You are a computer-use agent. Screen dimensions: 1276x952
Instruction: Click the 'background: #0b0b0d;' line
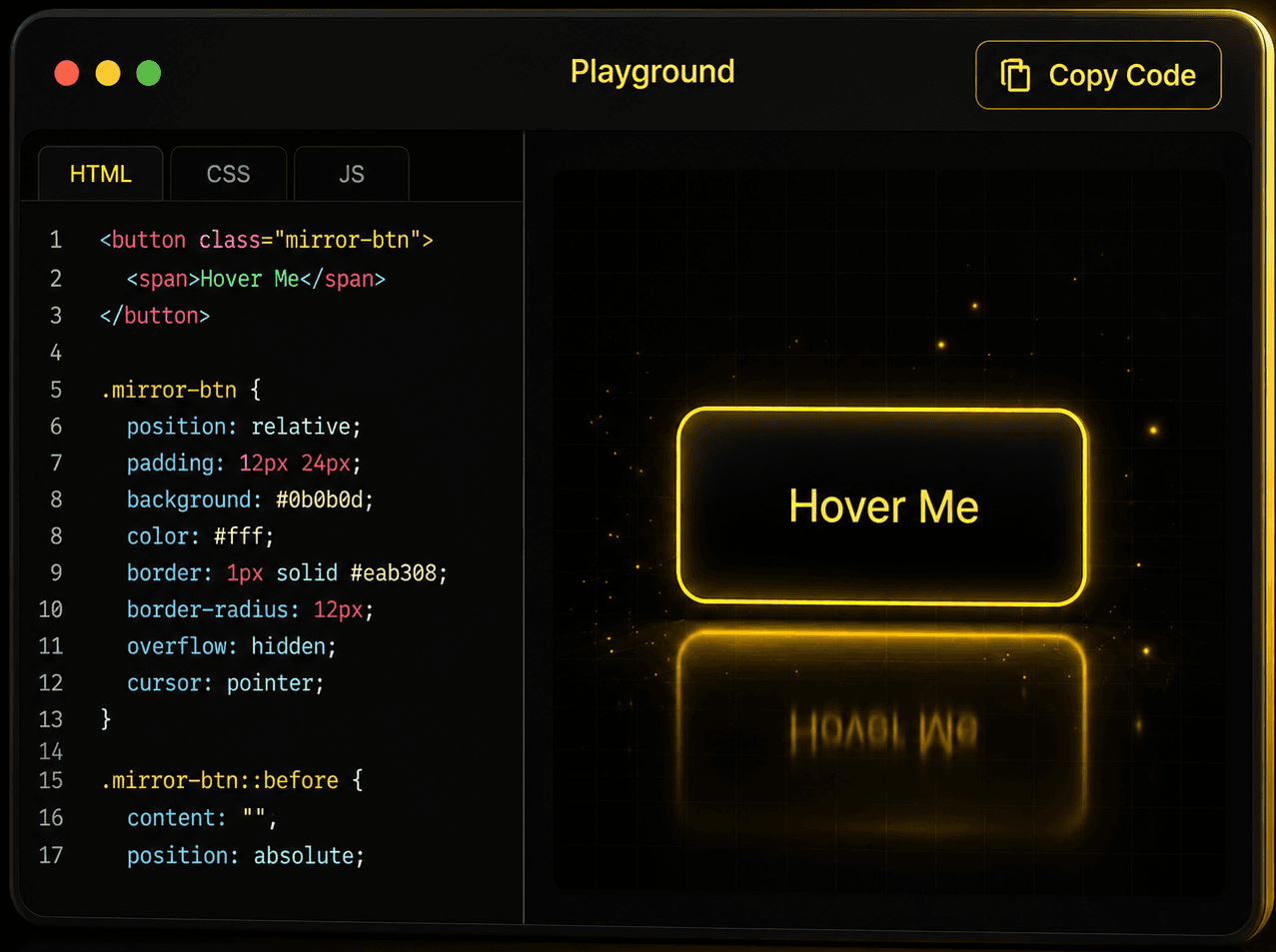250,499
